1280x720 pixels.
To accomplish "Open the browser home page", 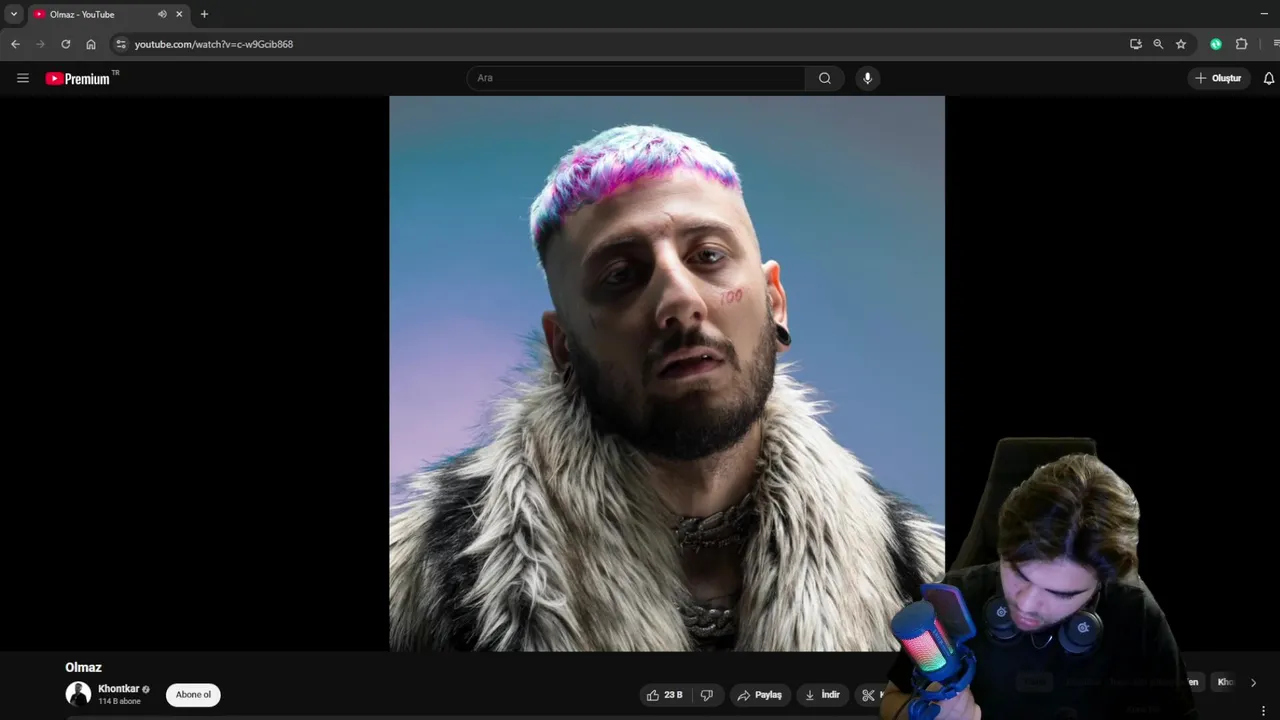I will 91,44.
